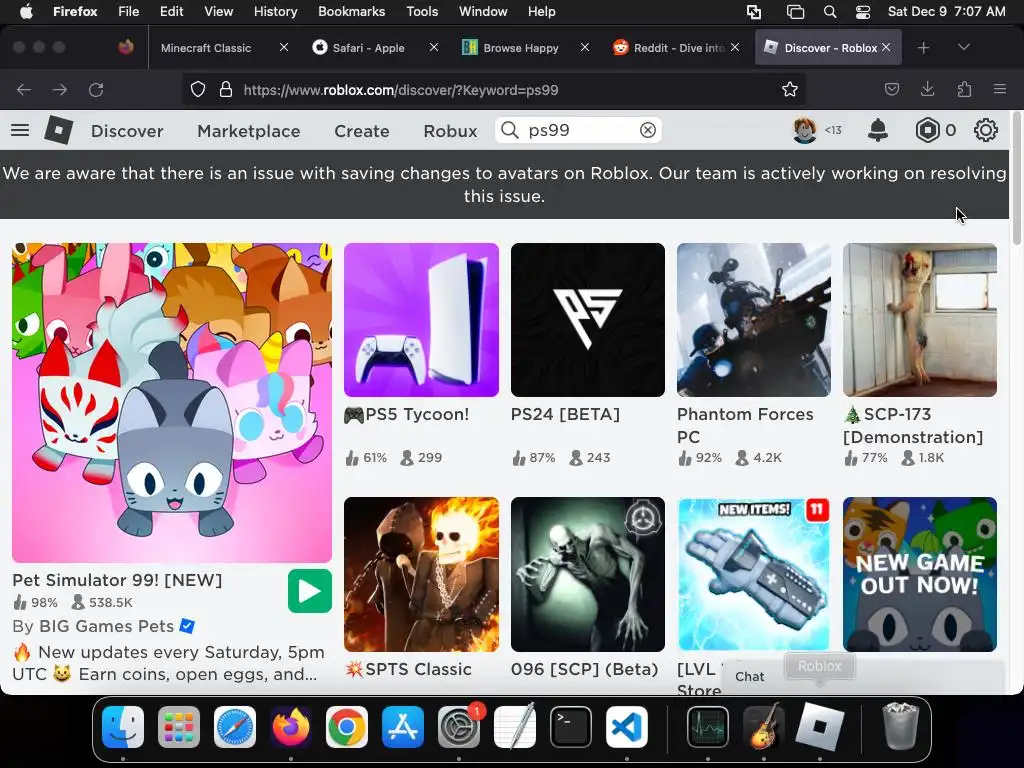Expand the list all tabs chevron
Image resolution: width=1024 pixels, height=768 pixels.
click(963, 48)
